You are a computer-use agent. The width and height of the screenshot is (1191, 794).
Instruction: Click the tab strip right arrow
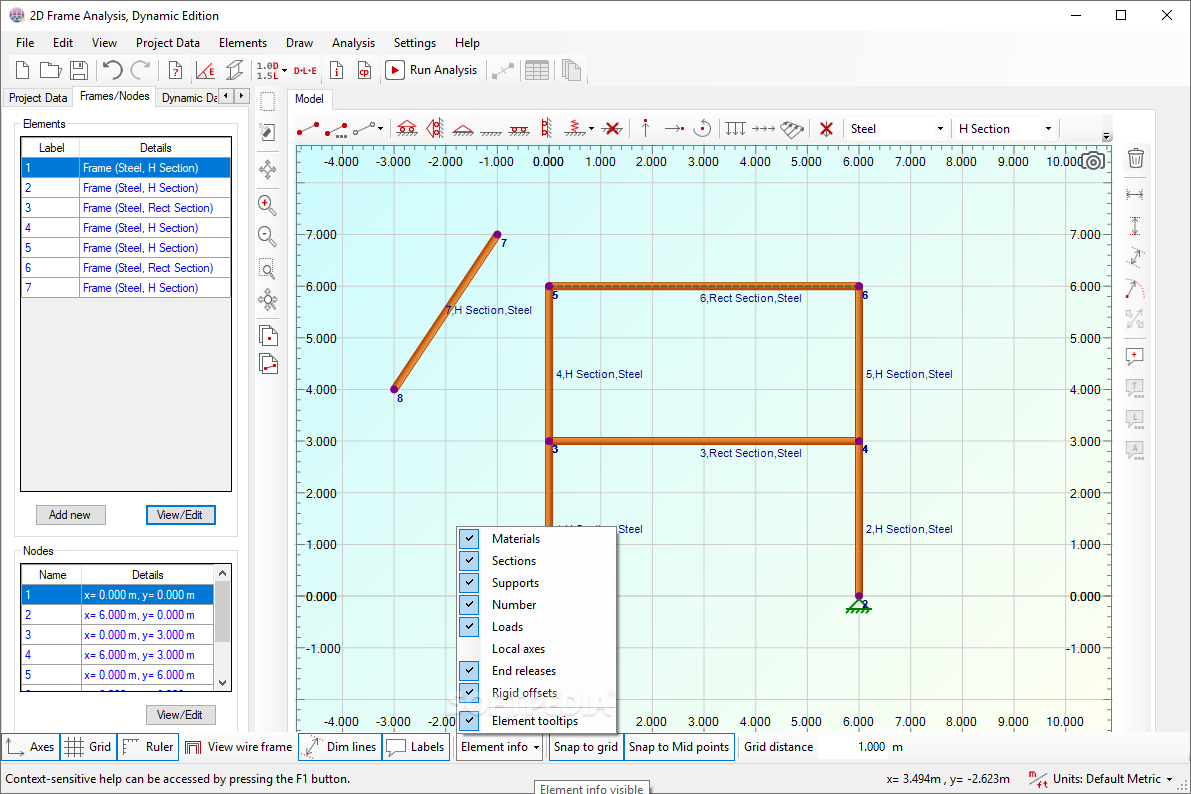point(242,96)
